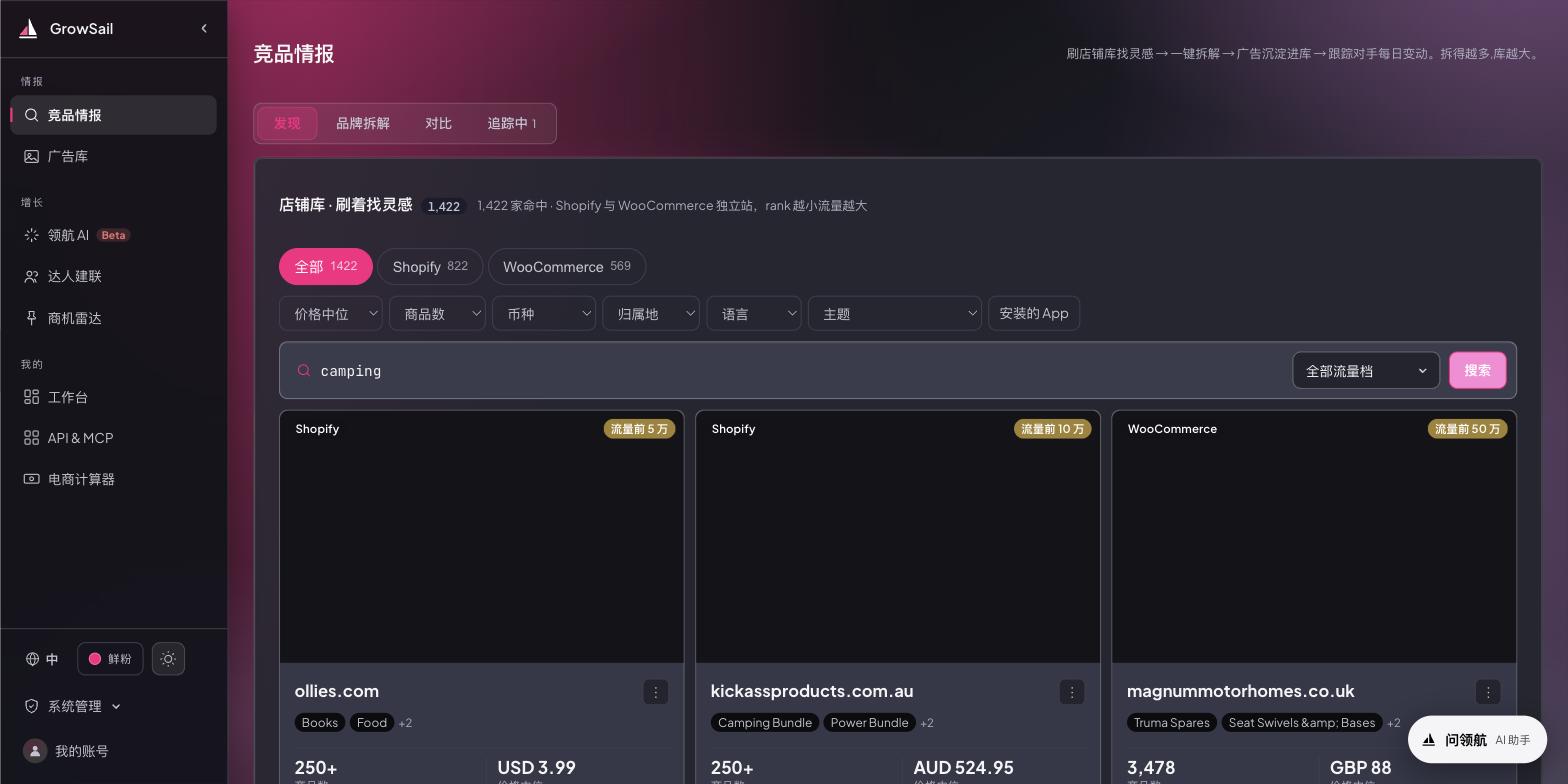Image resolution: width=1568 pixels, height=784 pixels.
Task: Open 达人建联 page
Action: [x=113, y=276]
